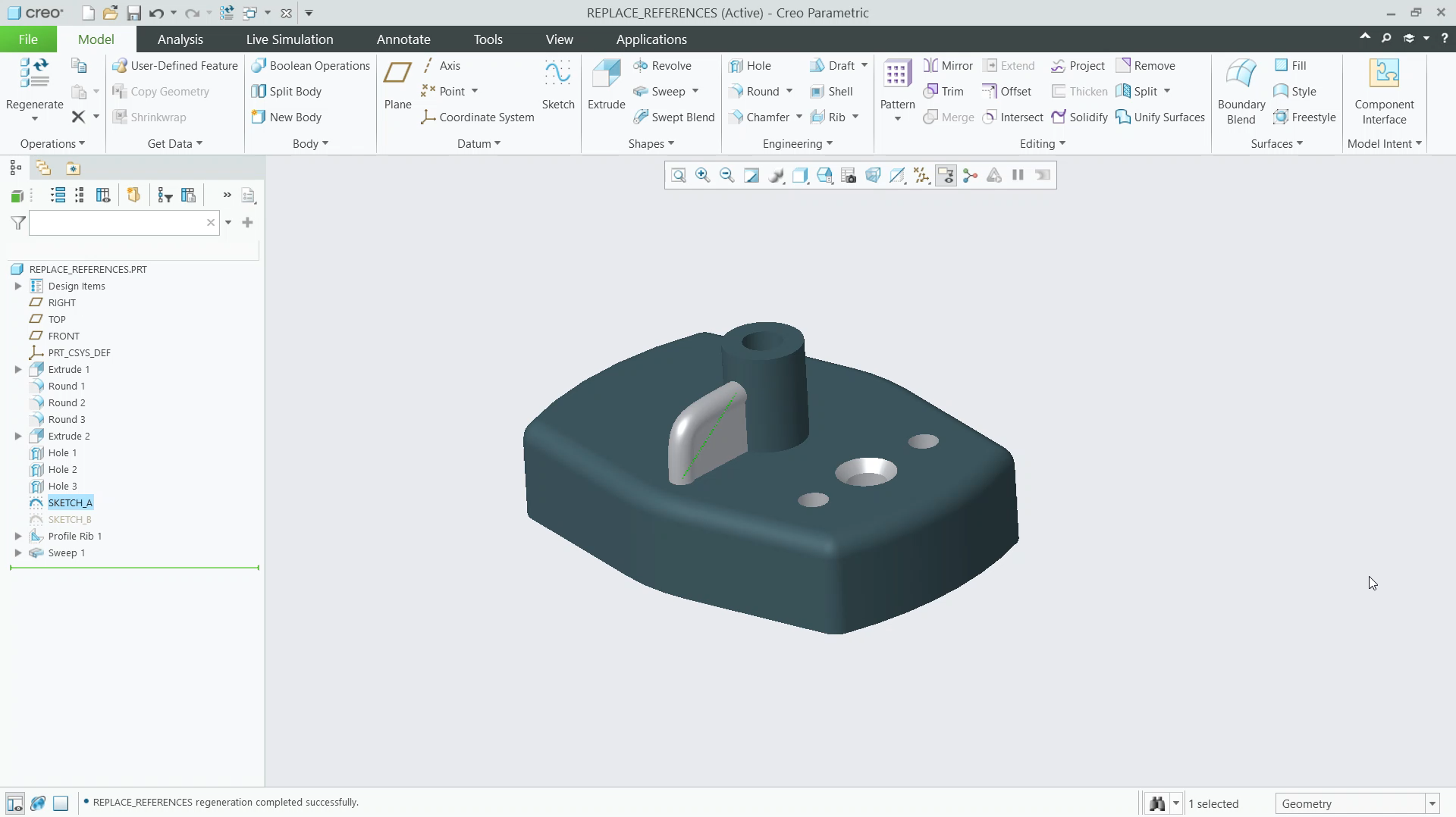Click the Pattern tool icon
The image size is (1456, 817).
point(897,74)
